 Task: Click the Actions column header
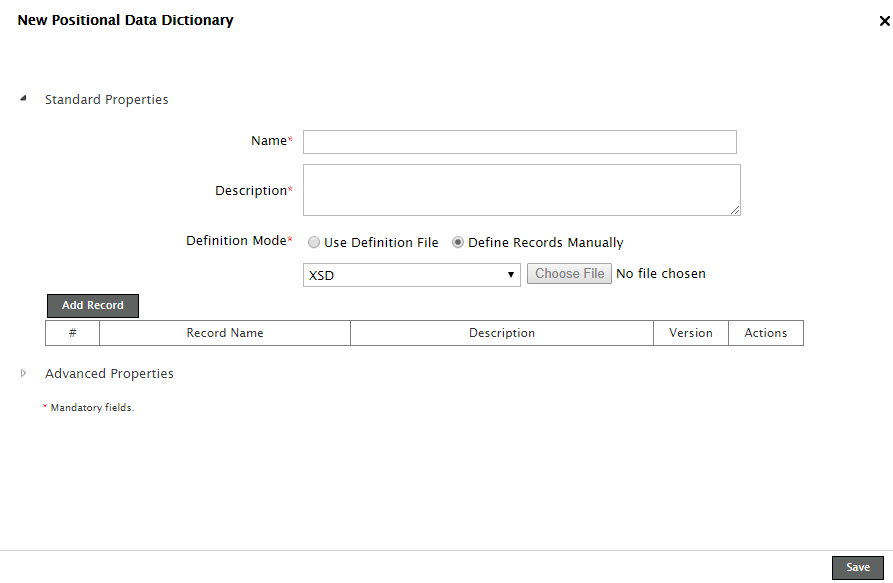766,333
